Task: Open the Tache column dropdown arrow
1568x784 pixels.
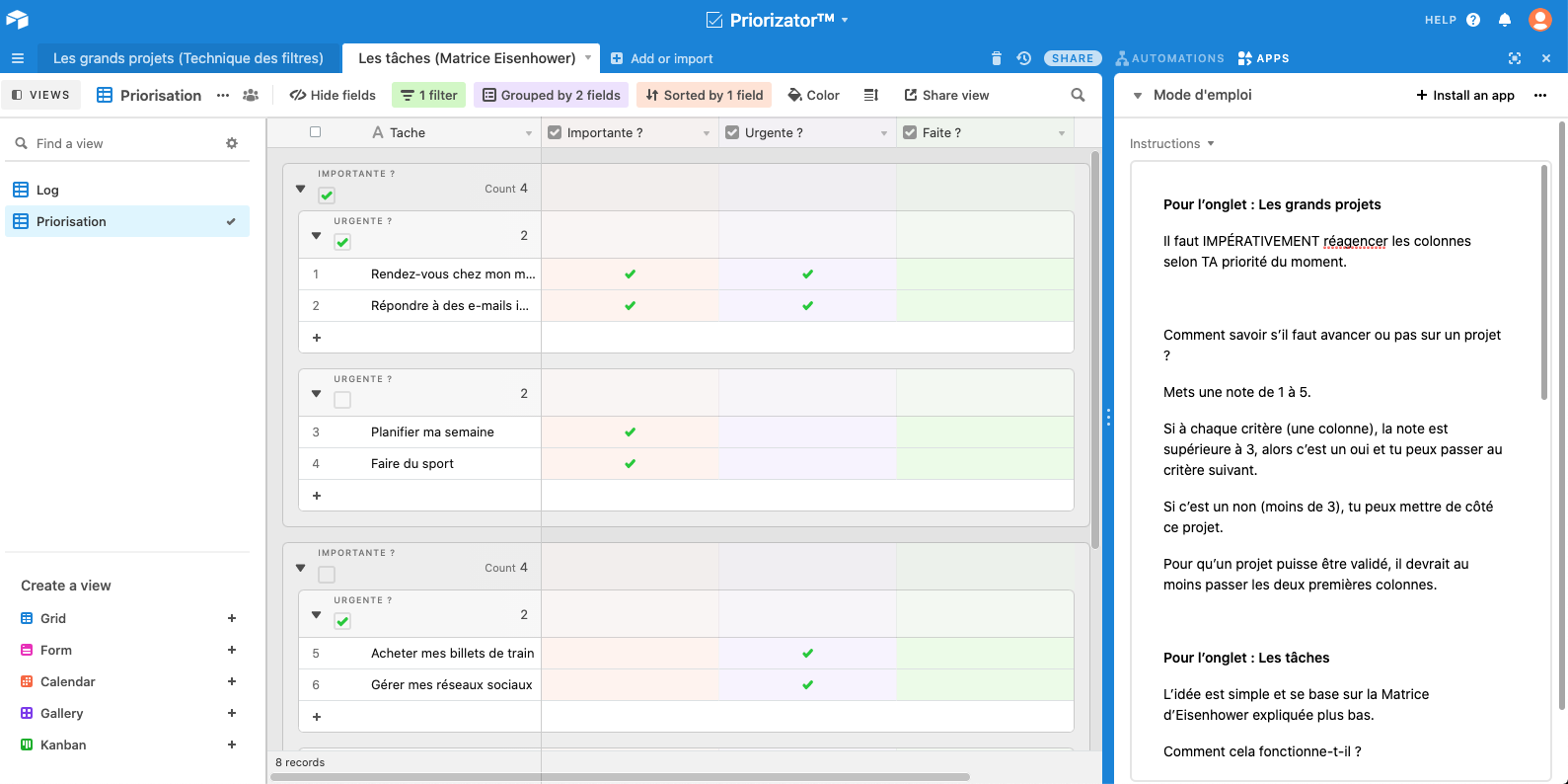Action: 529,133
